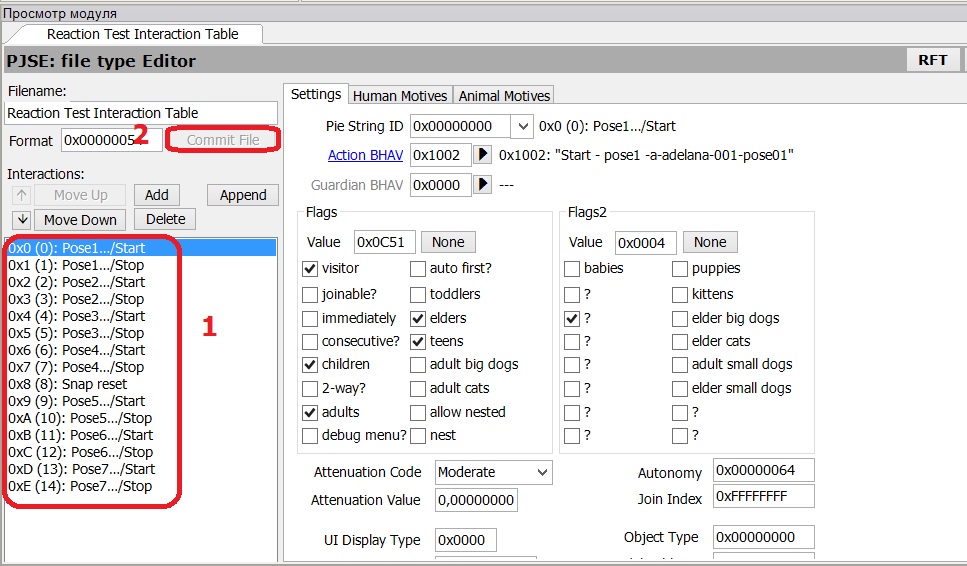This screenshot has height=566, width=967.
Task: Enable the joinable? checkbox
Action: [311, 294]
